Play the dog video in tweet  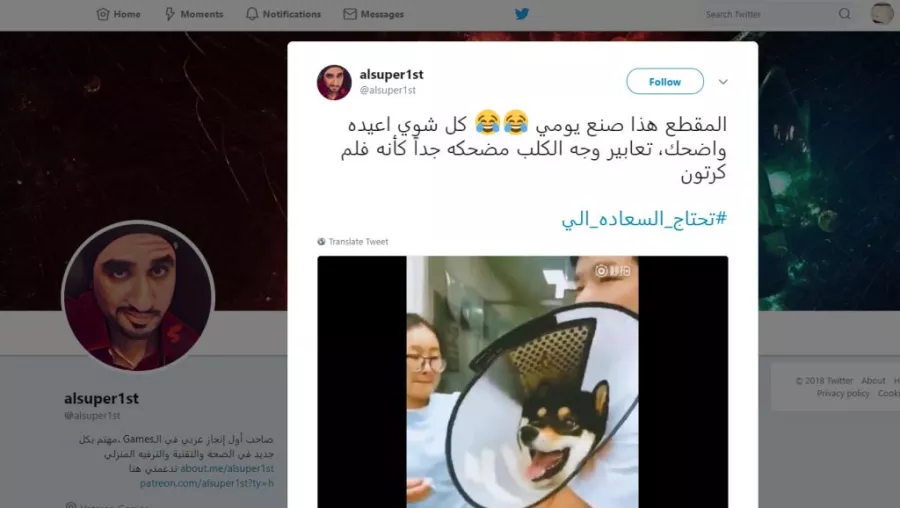coord(522,382)
